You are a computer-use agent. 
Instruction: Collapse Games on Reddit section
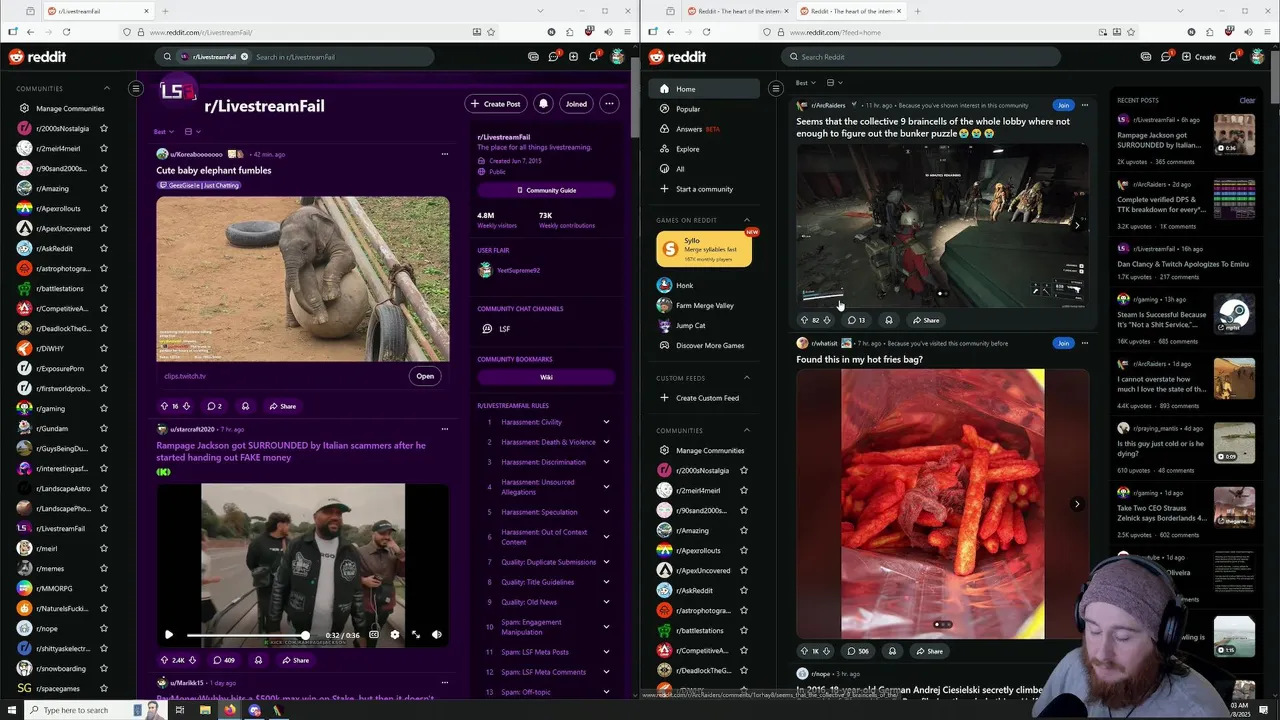746,220
